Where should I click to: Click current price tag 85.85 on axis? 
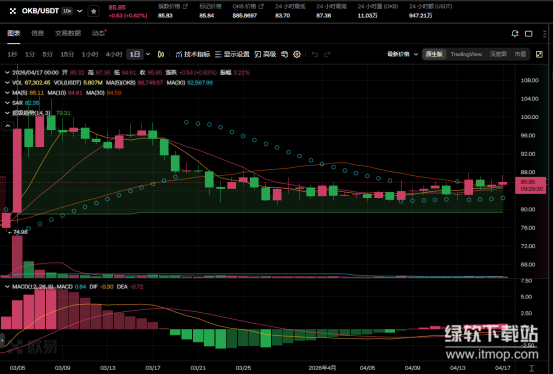point(530,185)
